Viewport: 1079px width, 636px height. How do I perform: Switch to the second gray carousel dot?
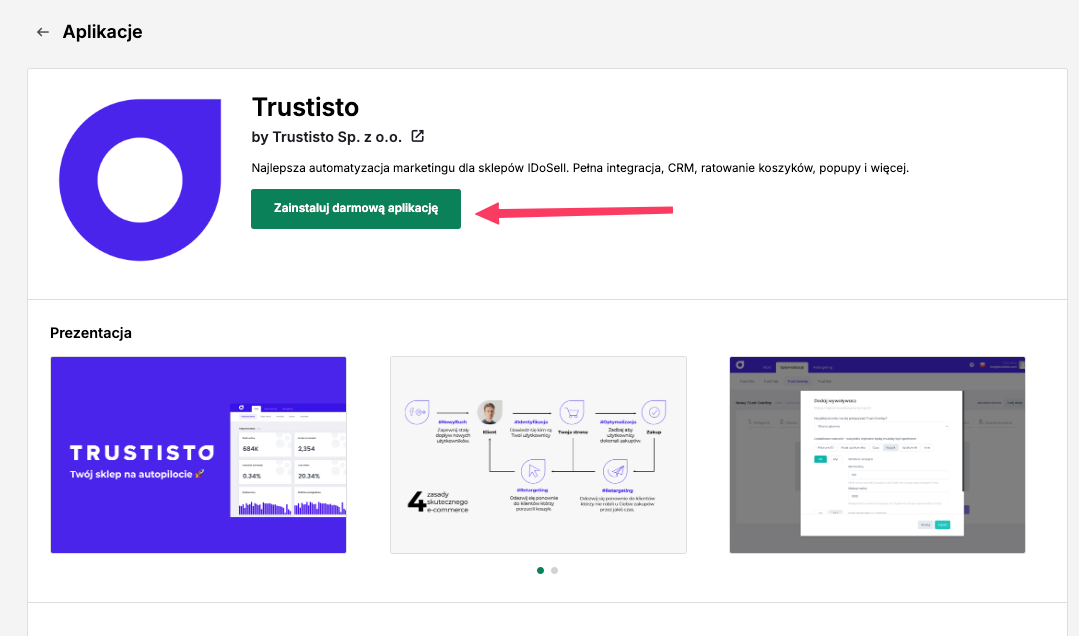tap(555, 570)
